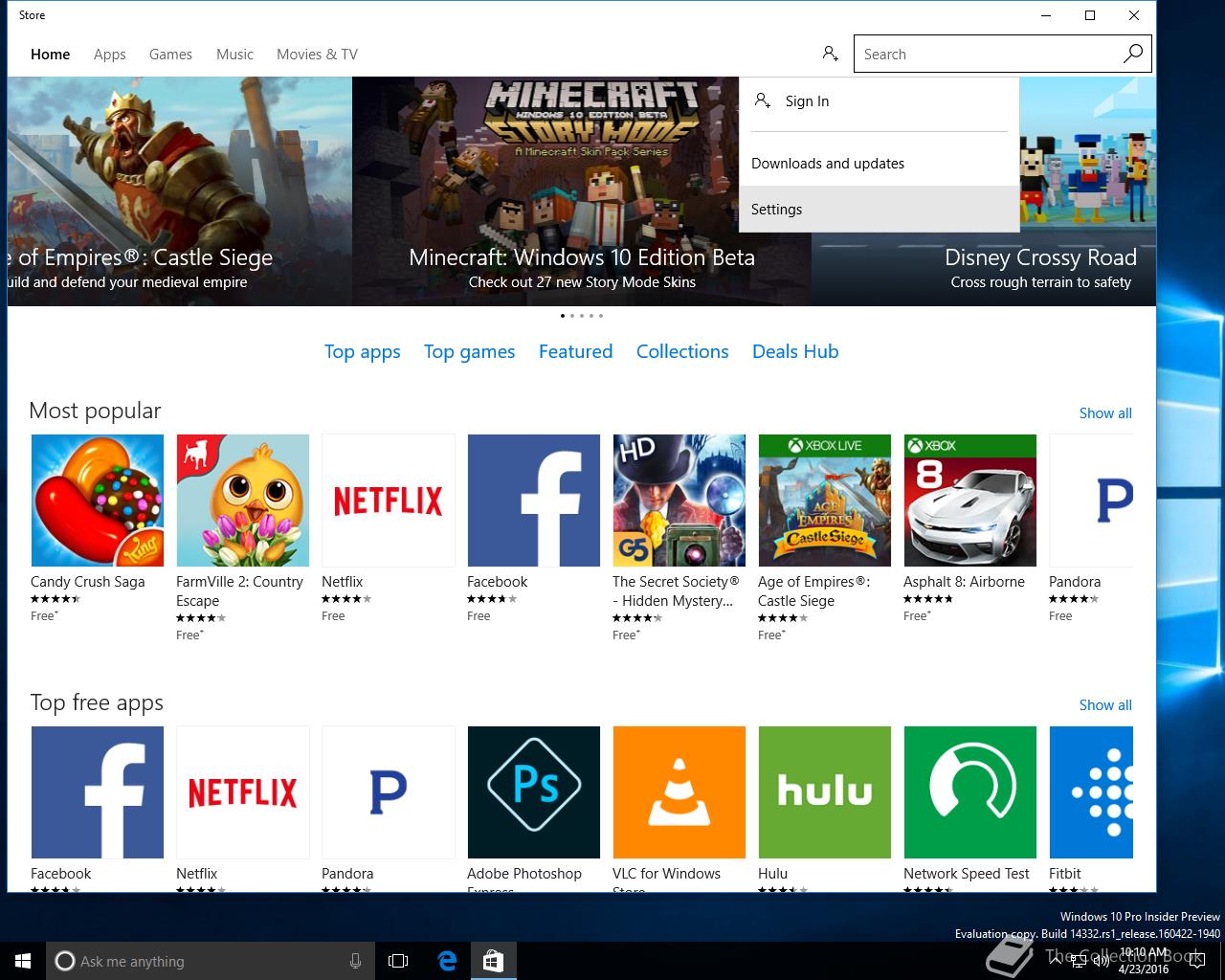
Task: Open Pandora tile in Top free apps
Action: click(x=389, y=792)
